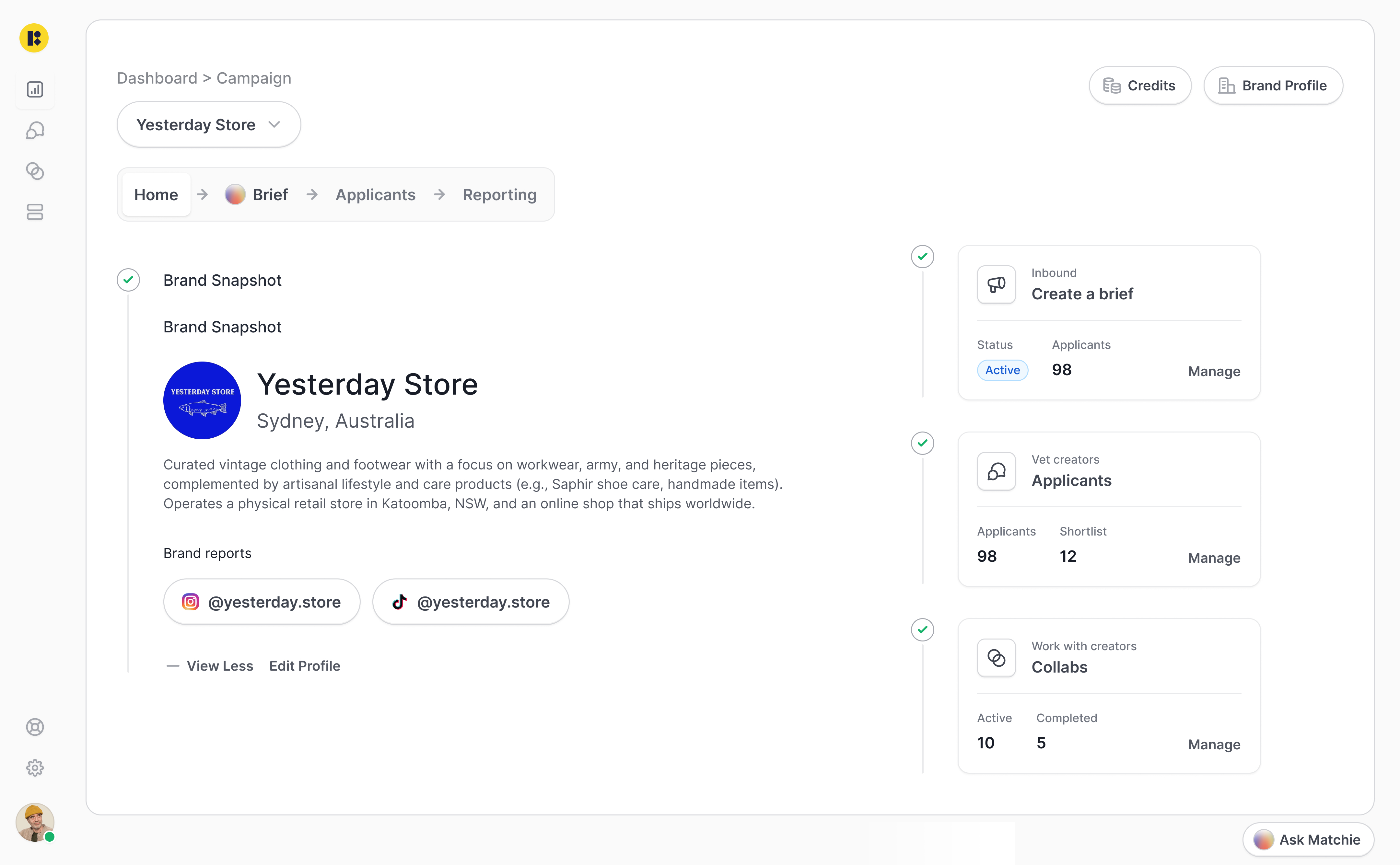Click the Collabs card title
This screenshot has width=1400, height=865.
(x=1060, y=667)
